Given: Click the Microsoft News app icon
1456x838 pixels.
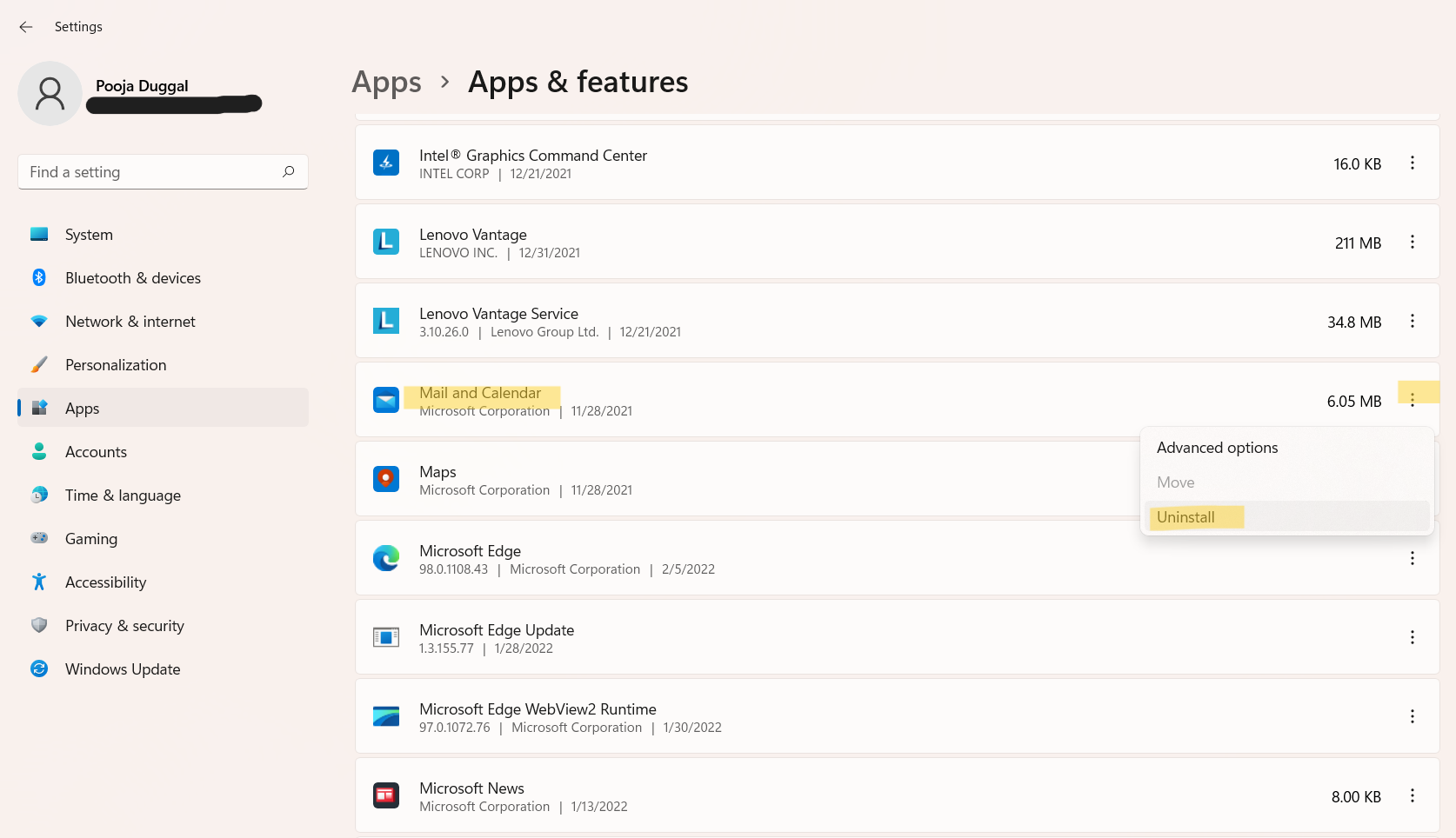Looking at the screenshot, I should (x=386, y=795).
